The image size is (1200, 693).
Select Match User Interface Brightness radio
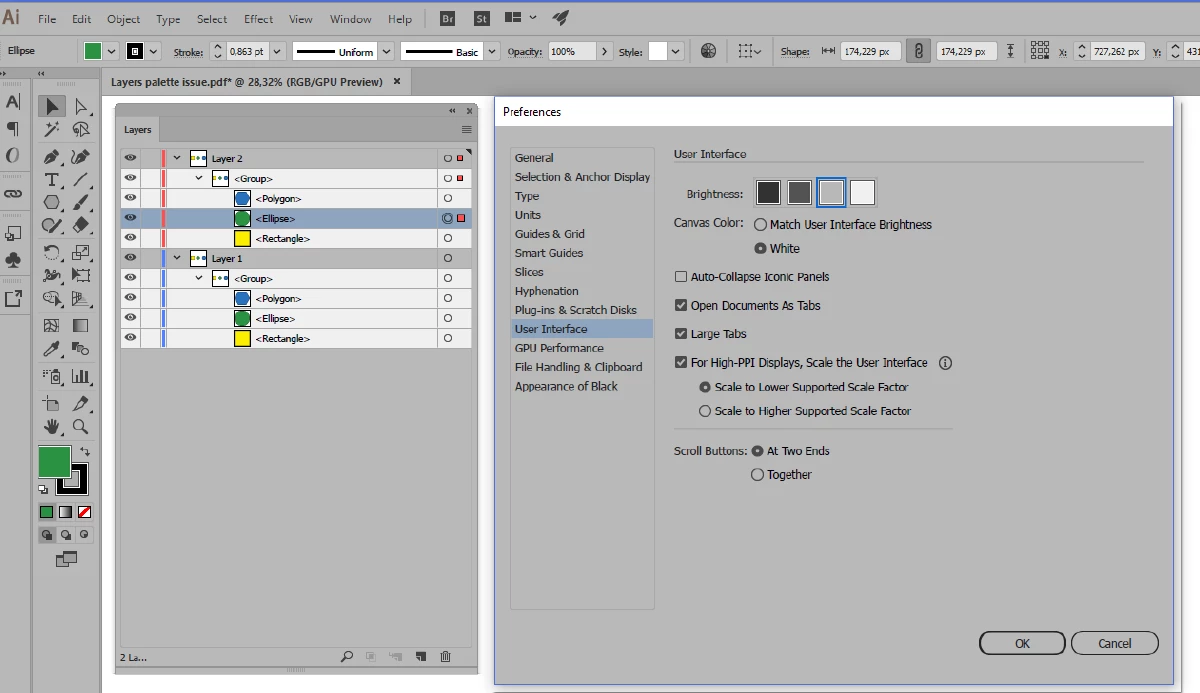pyautogui.click(x=761, y=225)
